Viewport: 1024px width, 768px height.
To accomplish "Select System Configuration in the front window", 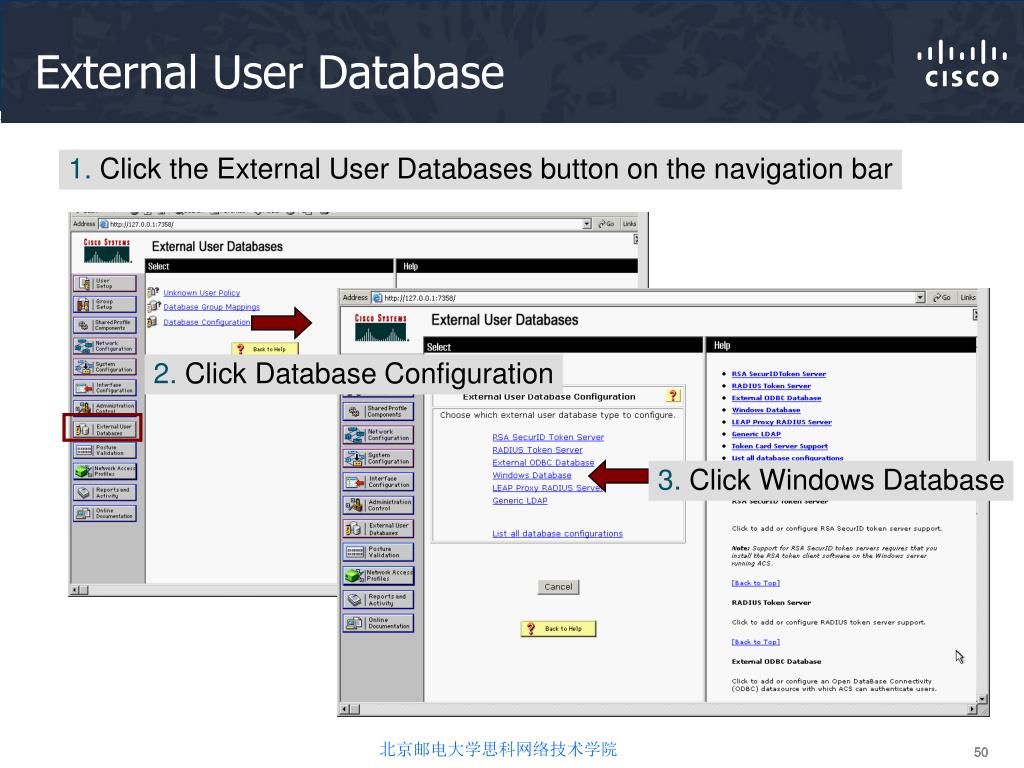I will [378, 458].
